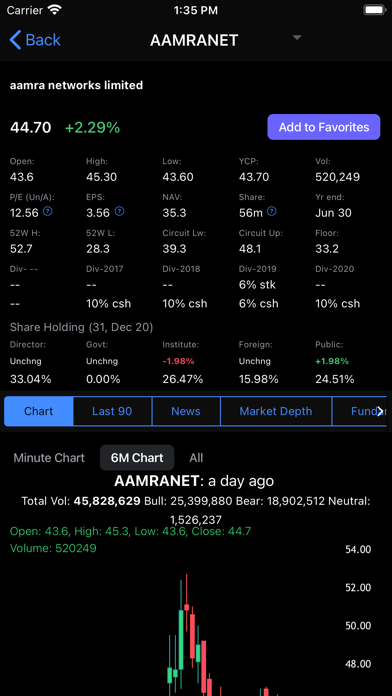Open the partly hidden Fundamentals tab
The width and height of the screenshot is (392, 696).
click(x=359, y=411)
